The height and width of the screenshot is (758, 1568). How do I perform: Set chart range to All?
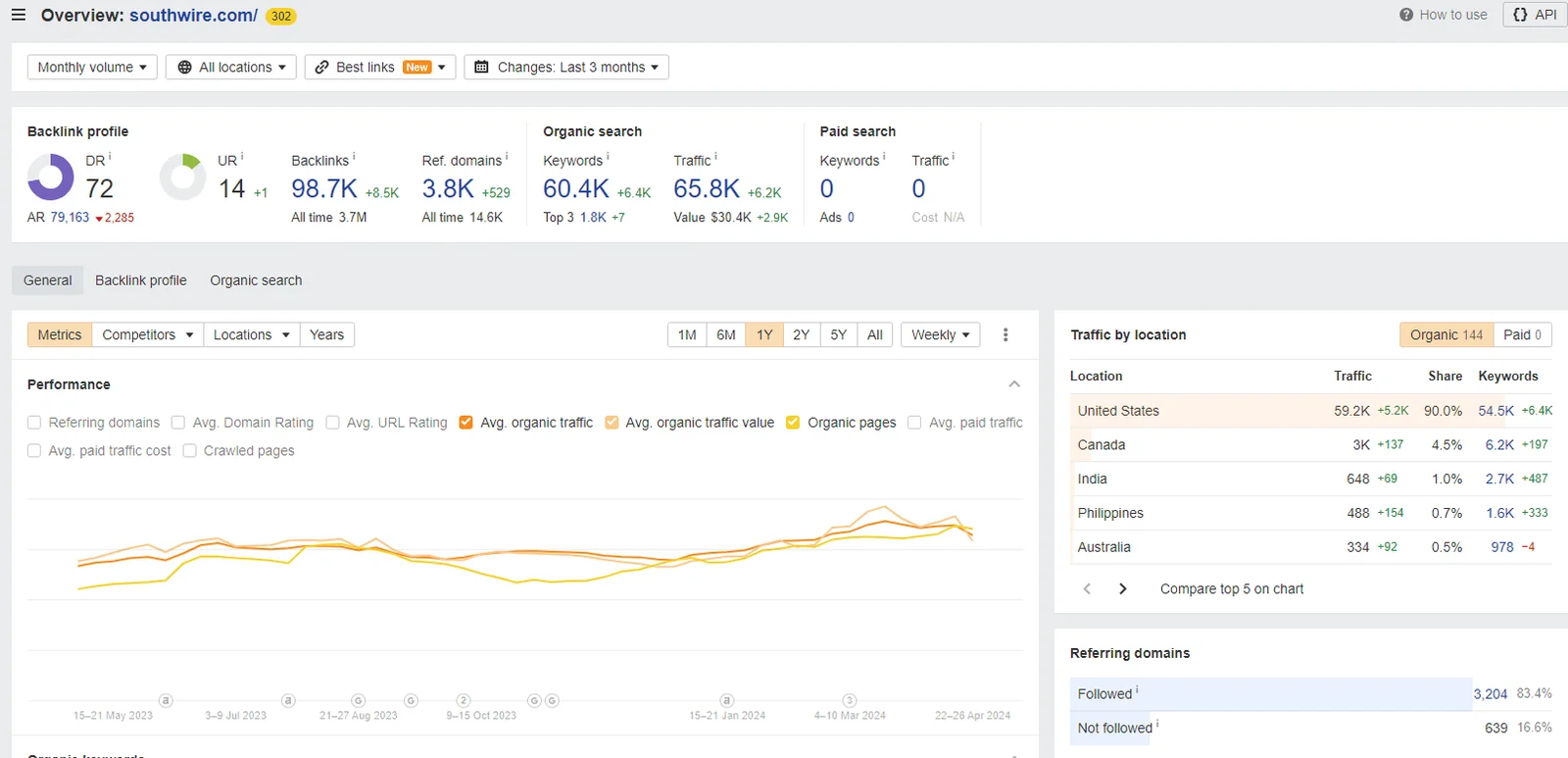tap(875, 335)
